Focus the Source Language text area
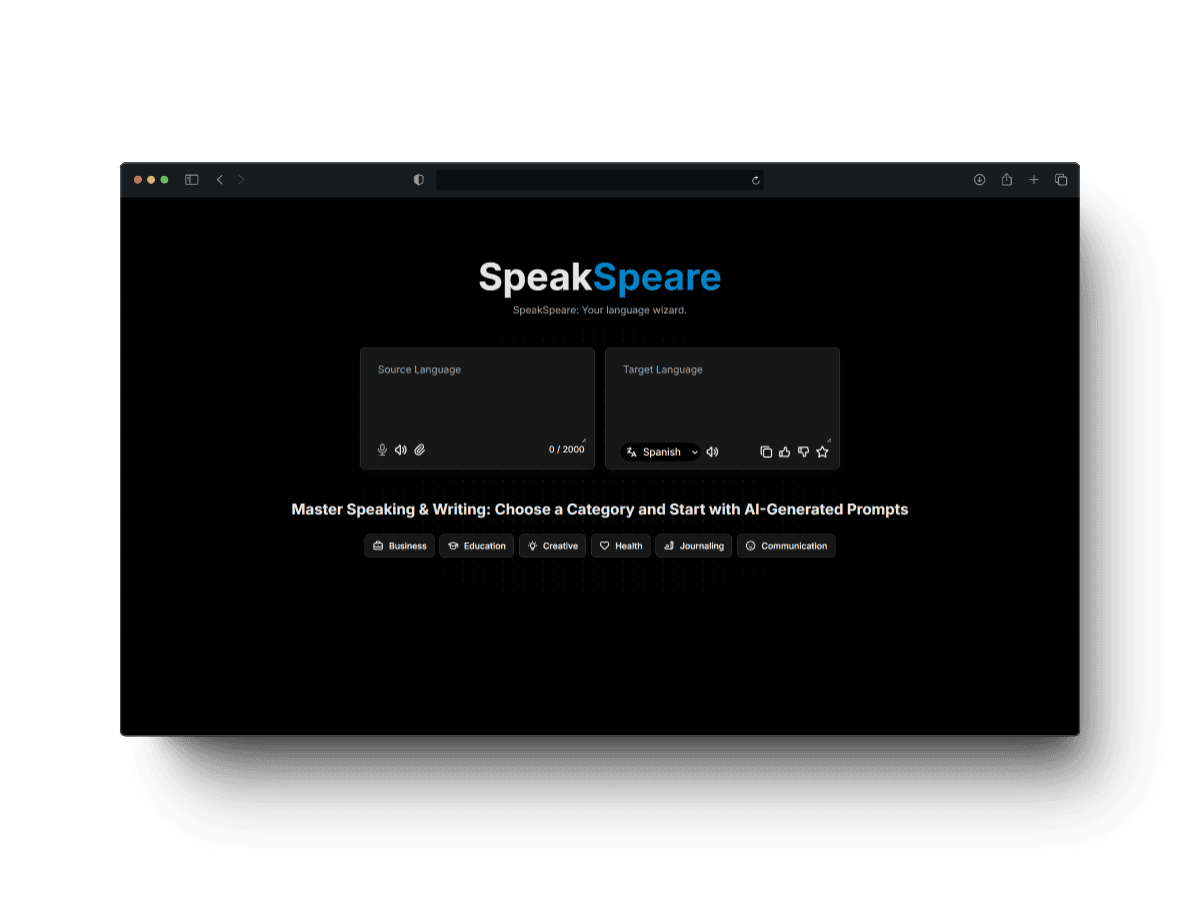Screen dimensions: 1200x900 [x=477, y=397]
